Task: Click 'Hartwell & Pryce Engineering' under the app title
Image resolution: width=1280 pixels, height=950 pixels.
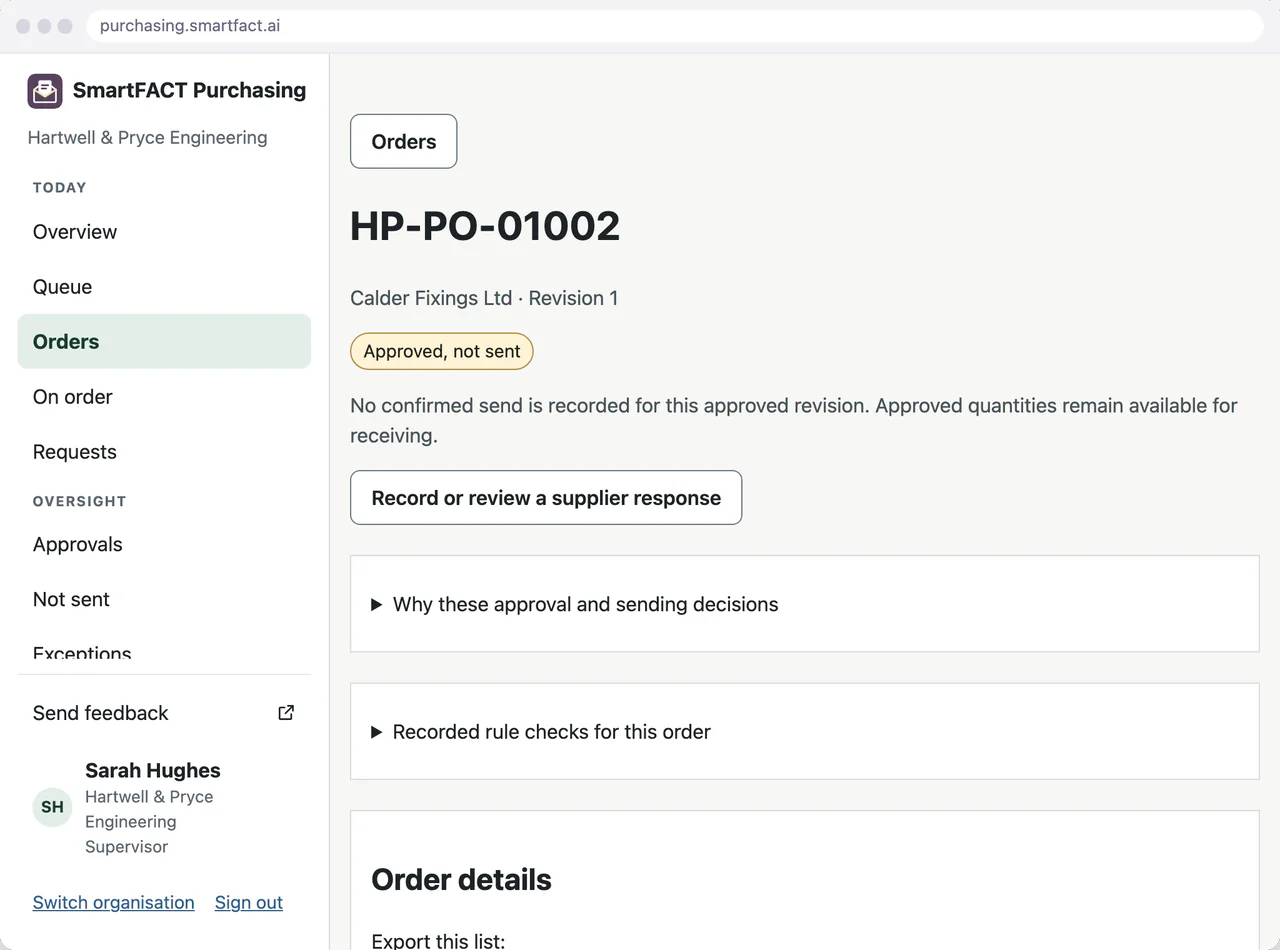Action: tap(148, 138)
